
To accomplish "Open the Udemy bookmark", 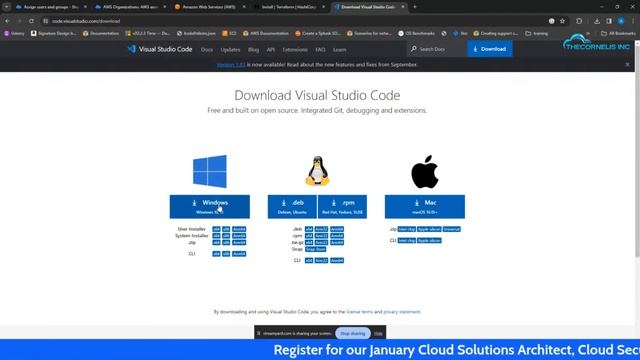I will pyautogui.click(x=14, y=33).
